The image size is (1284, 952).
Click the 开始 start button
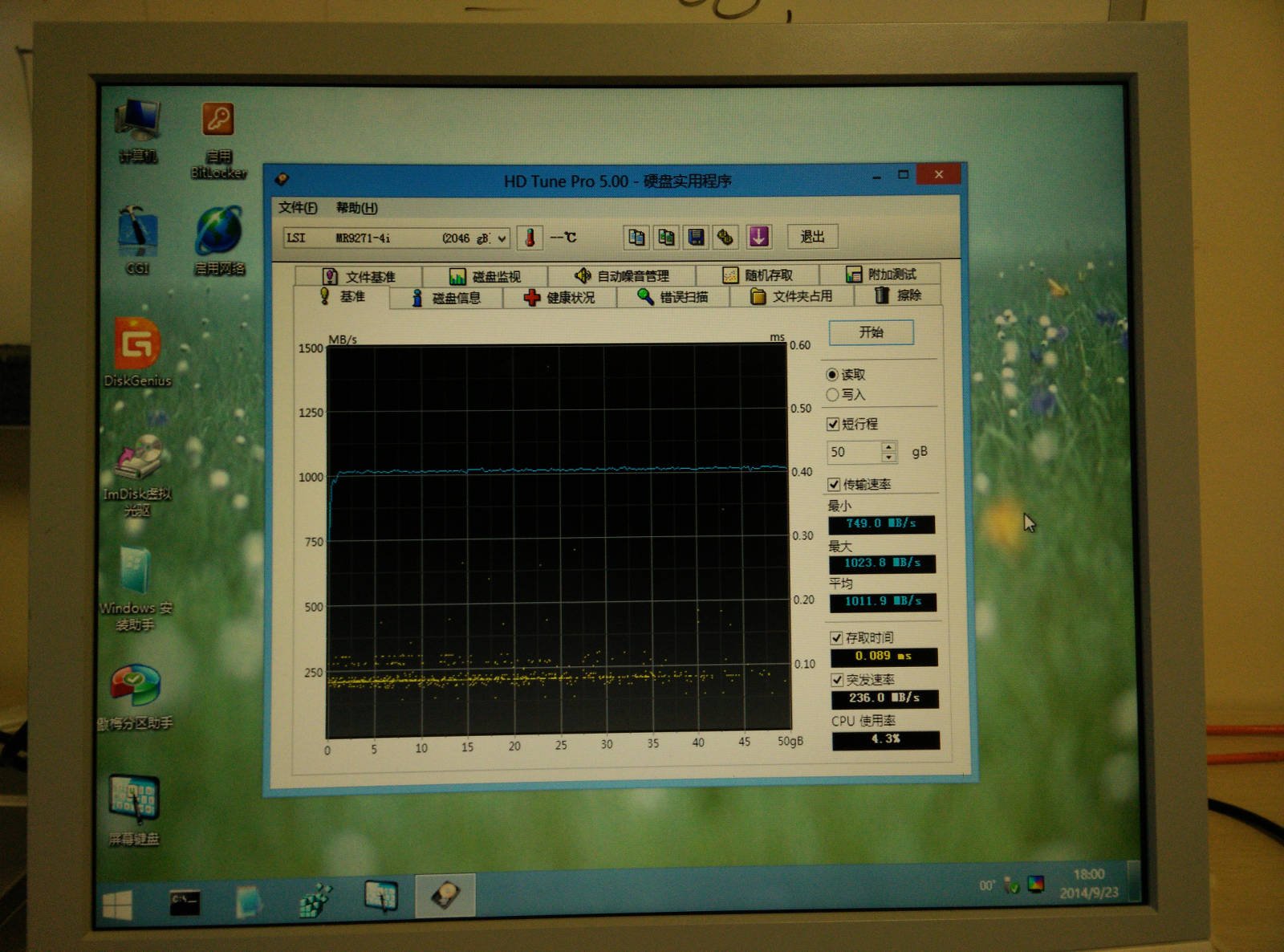coord(871,332)
